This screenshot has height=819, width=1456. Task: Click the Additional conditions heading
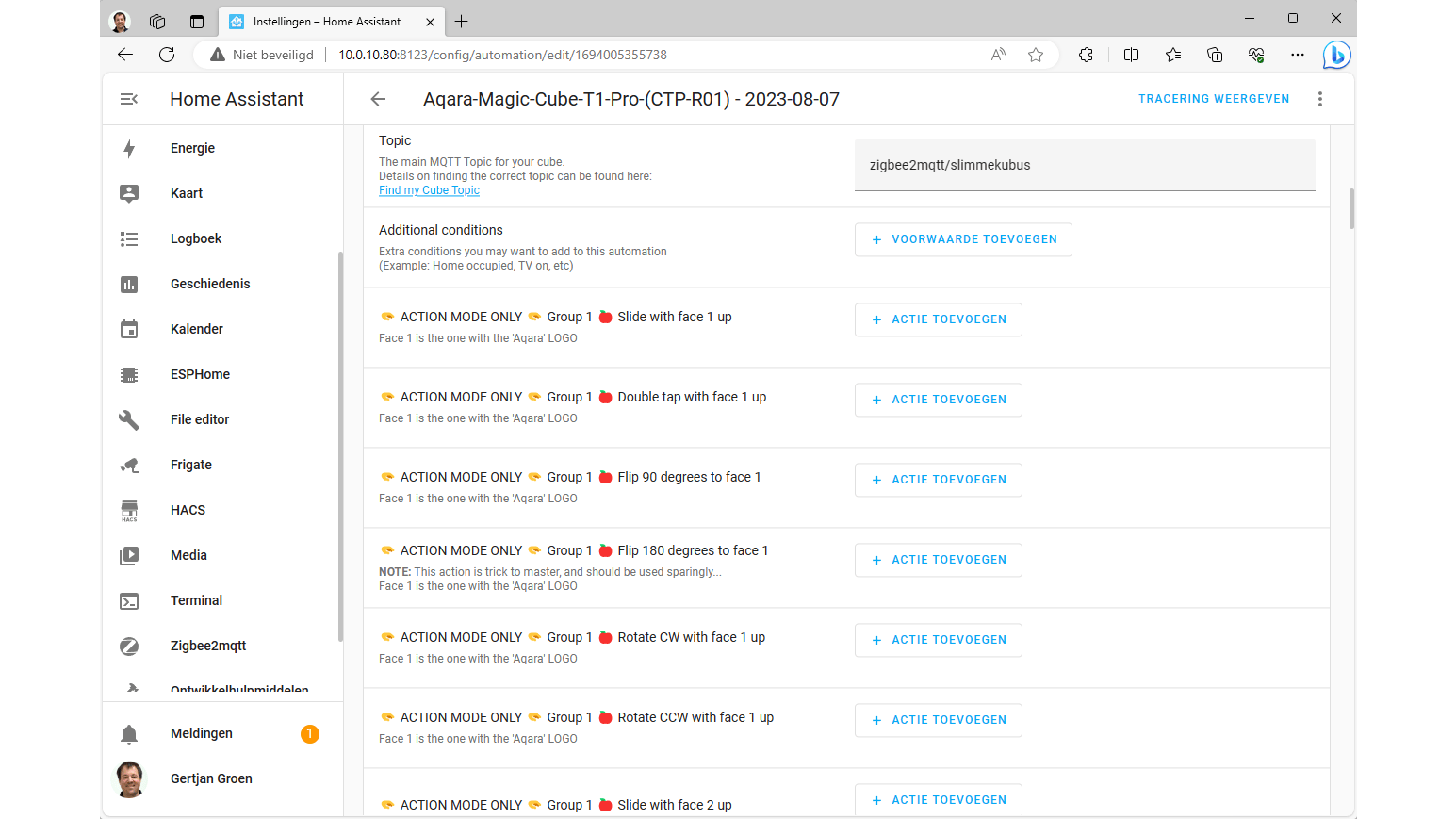(441, 230)
